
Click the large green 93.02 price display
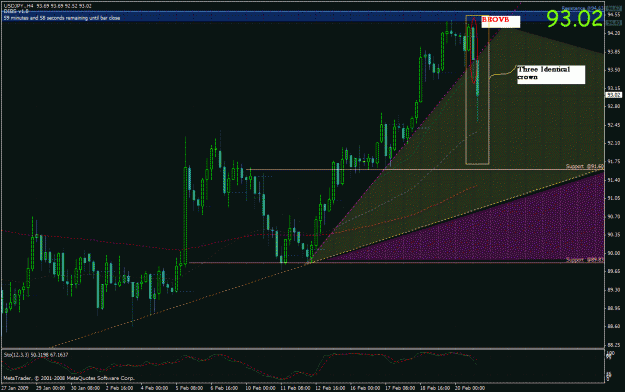574,19
